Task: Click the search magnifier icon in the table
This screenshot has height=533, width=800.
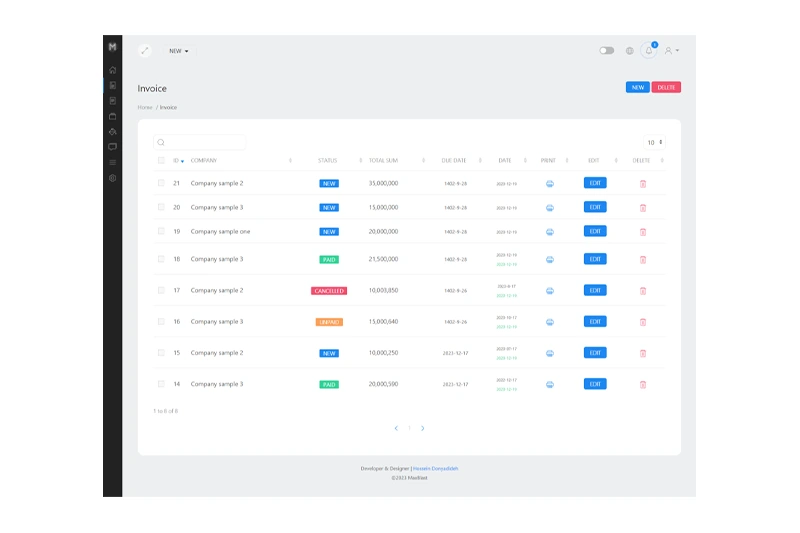Action: click(161, 143)
